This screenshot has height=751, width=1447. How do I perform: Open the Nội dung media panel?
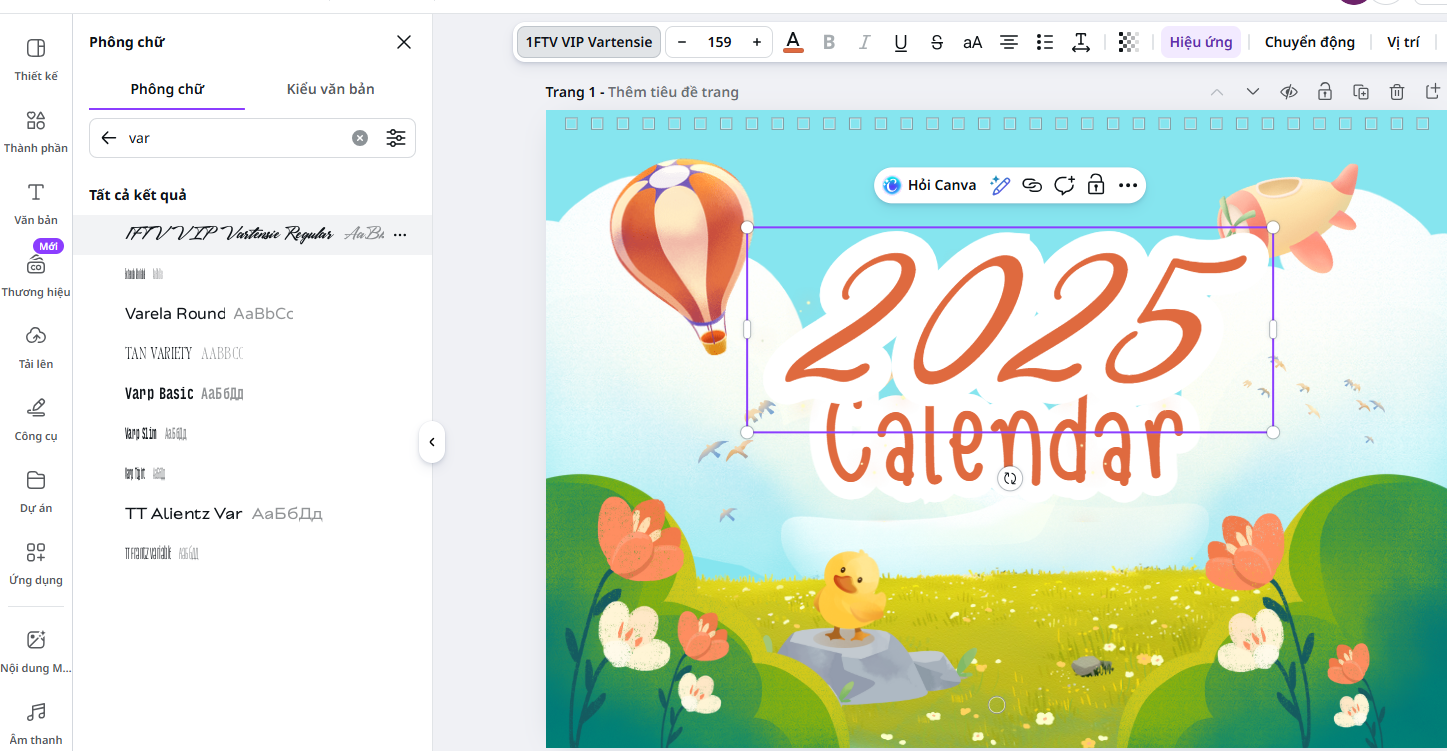[x=36, y=651]
